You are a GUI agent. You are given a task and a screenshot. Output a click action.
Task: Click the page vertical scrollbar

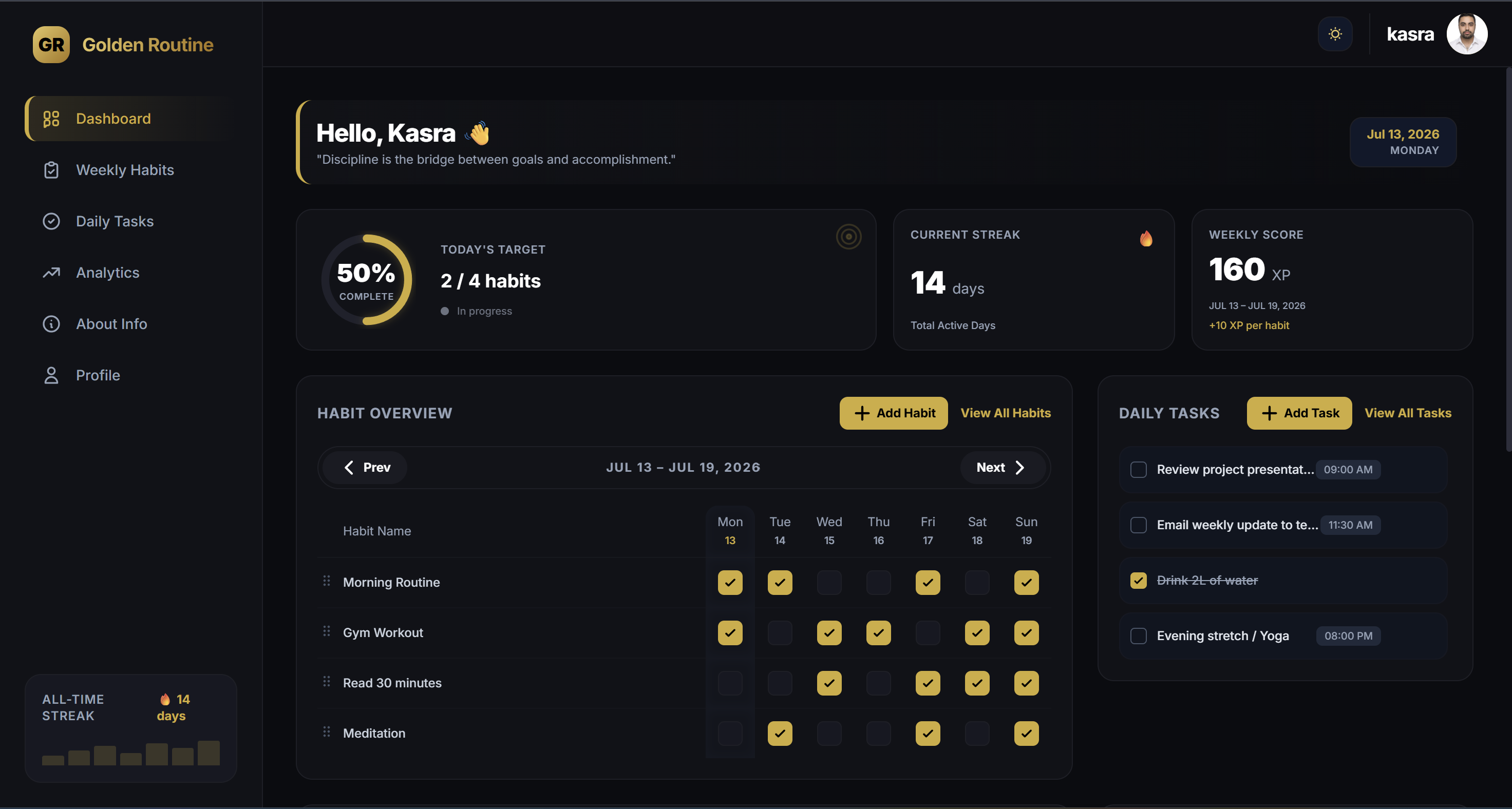point(1508,258)
